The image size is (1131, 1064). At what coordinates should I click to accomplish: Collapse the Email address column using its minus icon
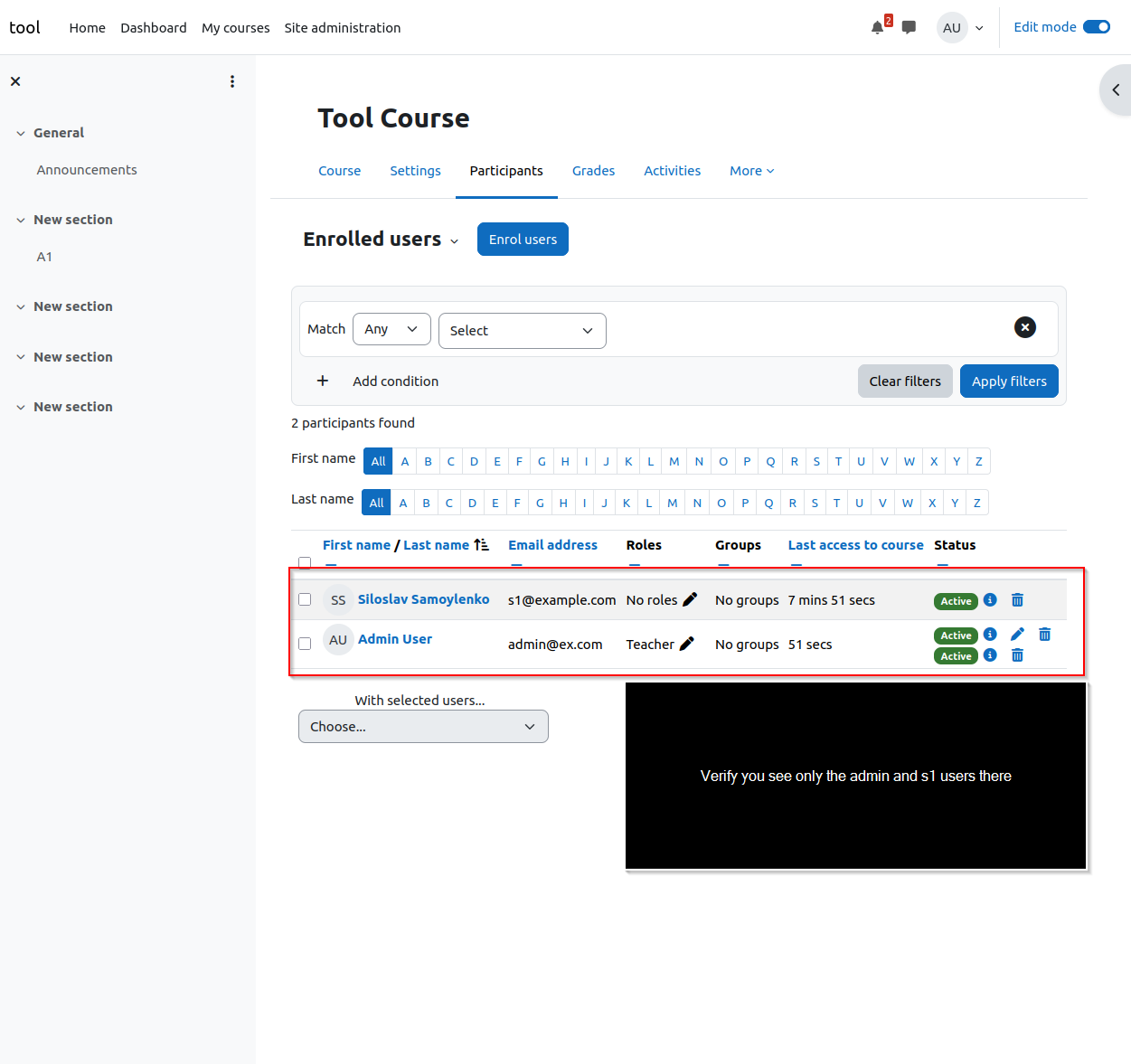(516, 565)
